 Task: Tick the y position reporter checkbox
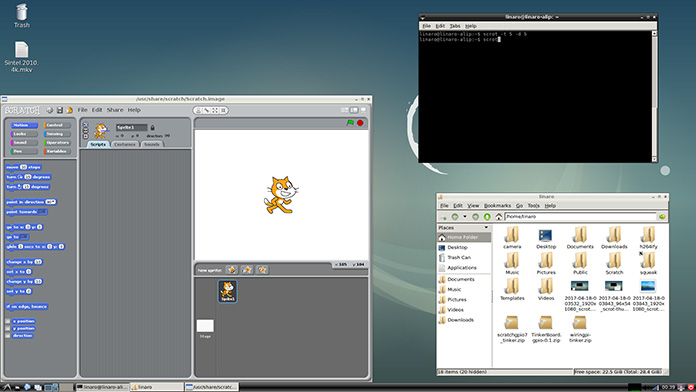pyautogui.click(x=8, y=329)
